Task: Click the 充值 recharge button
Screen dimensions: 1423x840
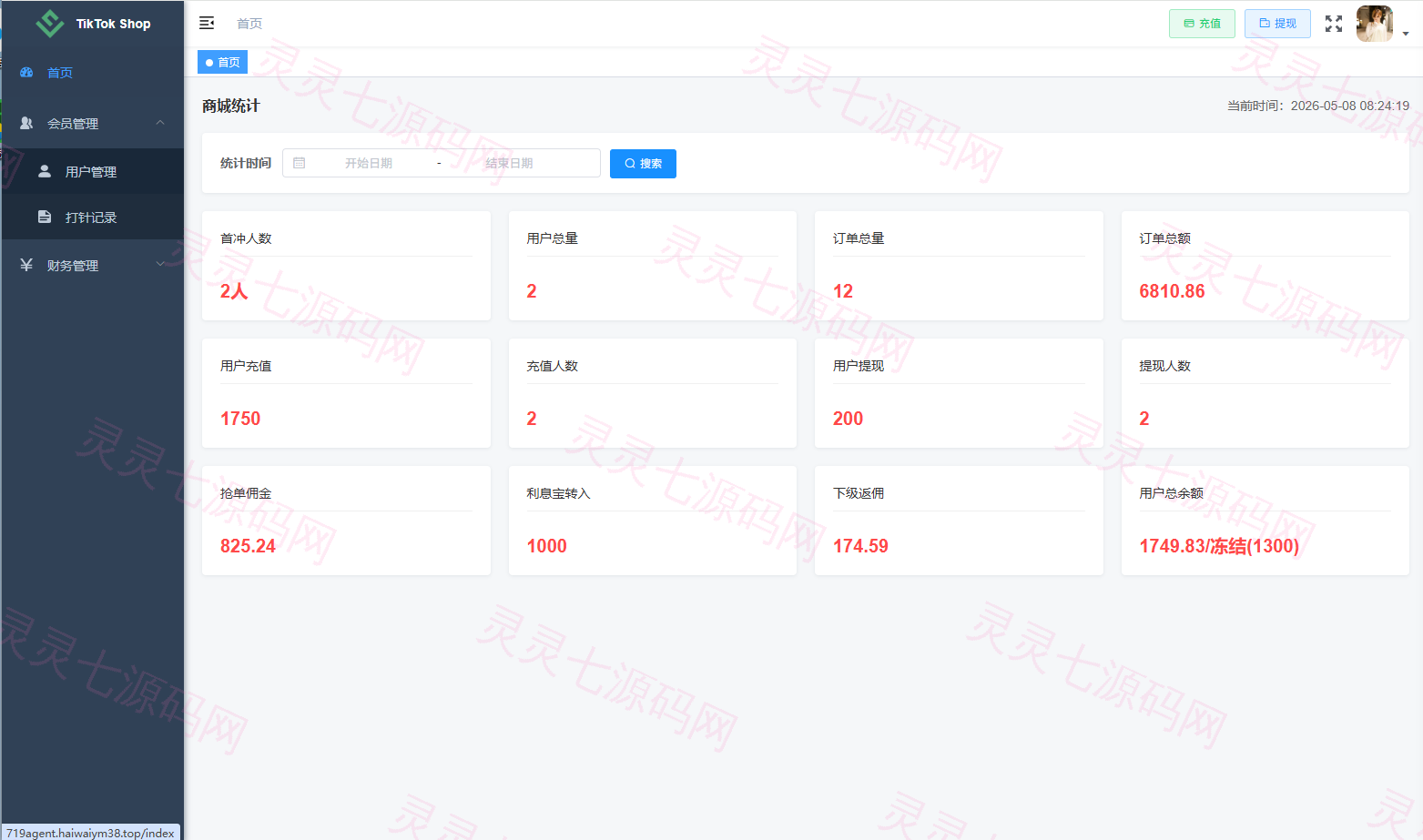Action: 1202,24
